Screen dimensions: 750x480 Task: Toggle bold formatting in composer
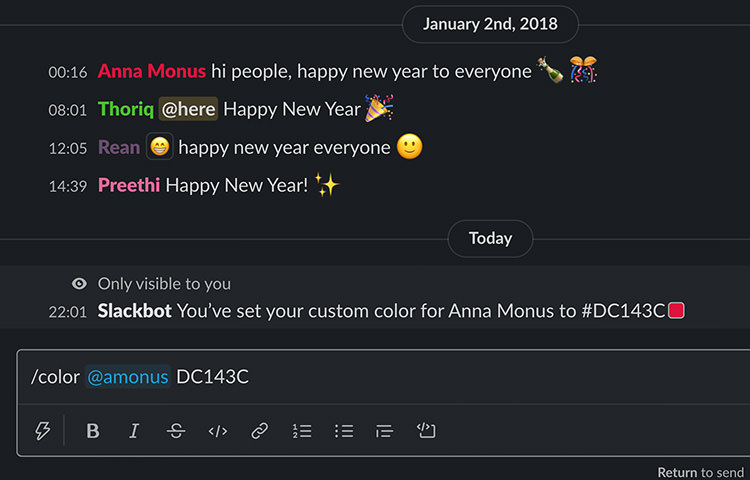click(x=93, y=431)
